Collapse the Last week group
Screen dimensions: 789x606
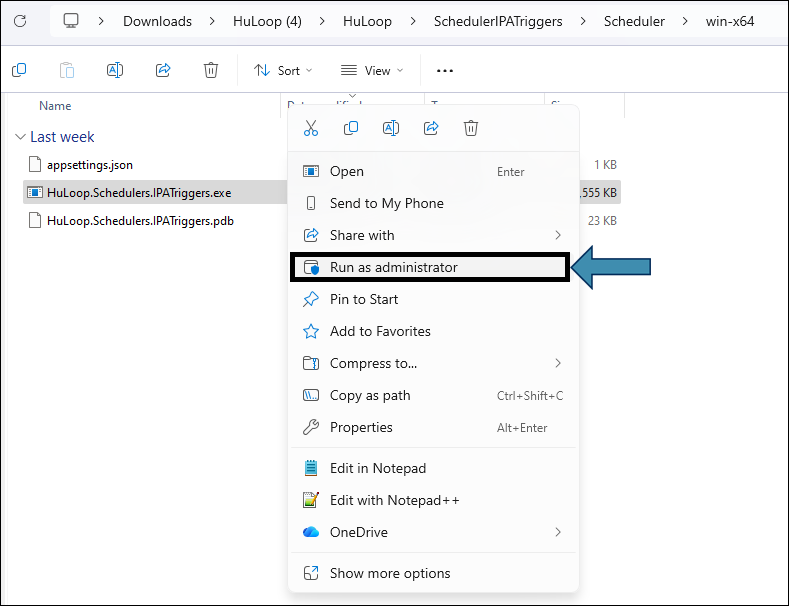click(20, 137)
